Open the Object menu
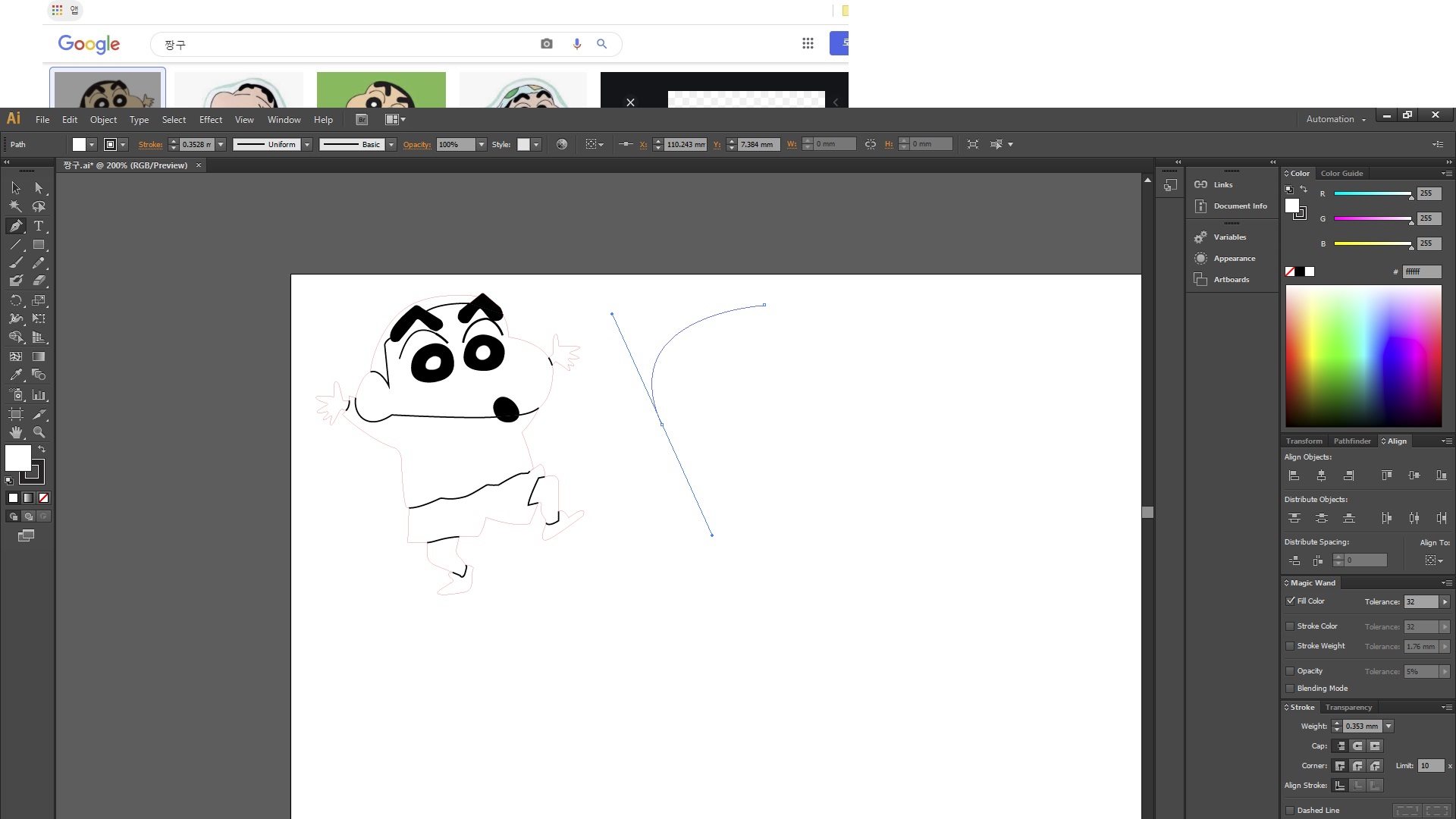The height and width of the screenshot is (819, 1456). [103, 120]
